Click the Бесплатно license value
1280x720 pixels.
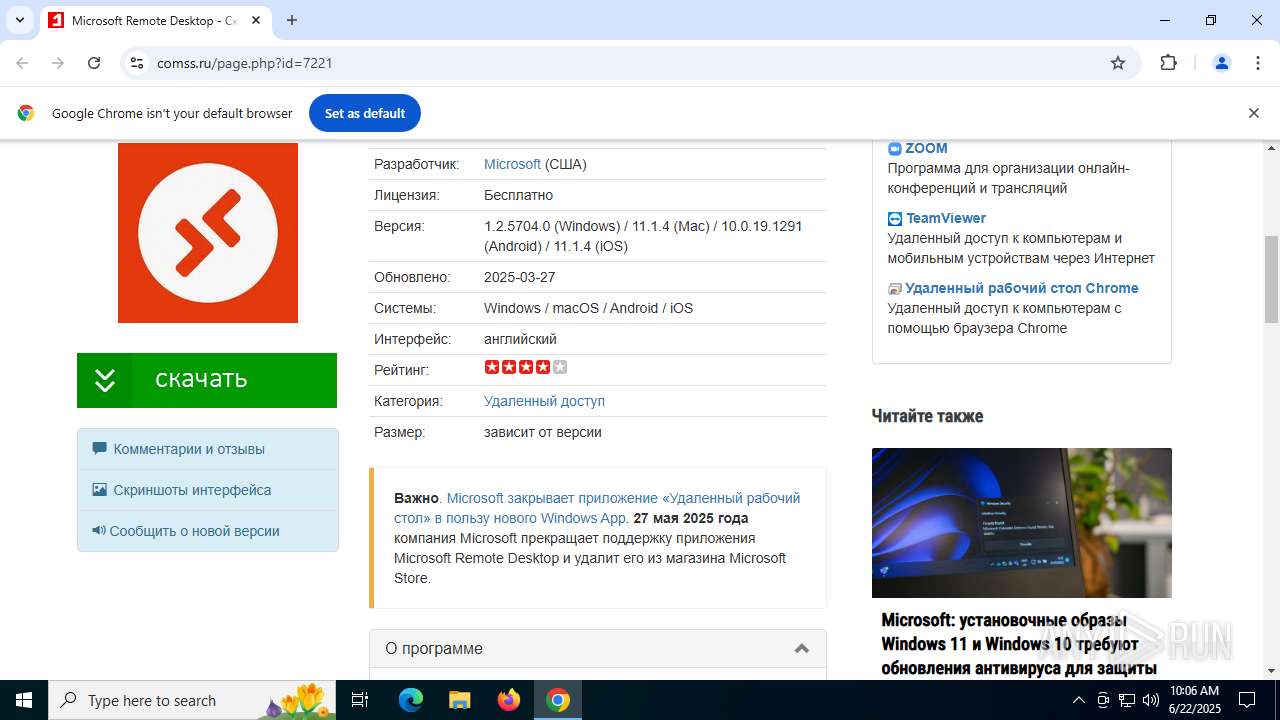(x=518, y=195)
